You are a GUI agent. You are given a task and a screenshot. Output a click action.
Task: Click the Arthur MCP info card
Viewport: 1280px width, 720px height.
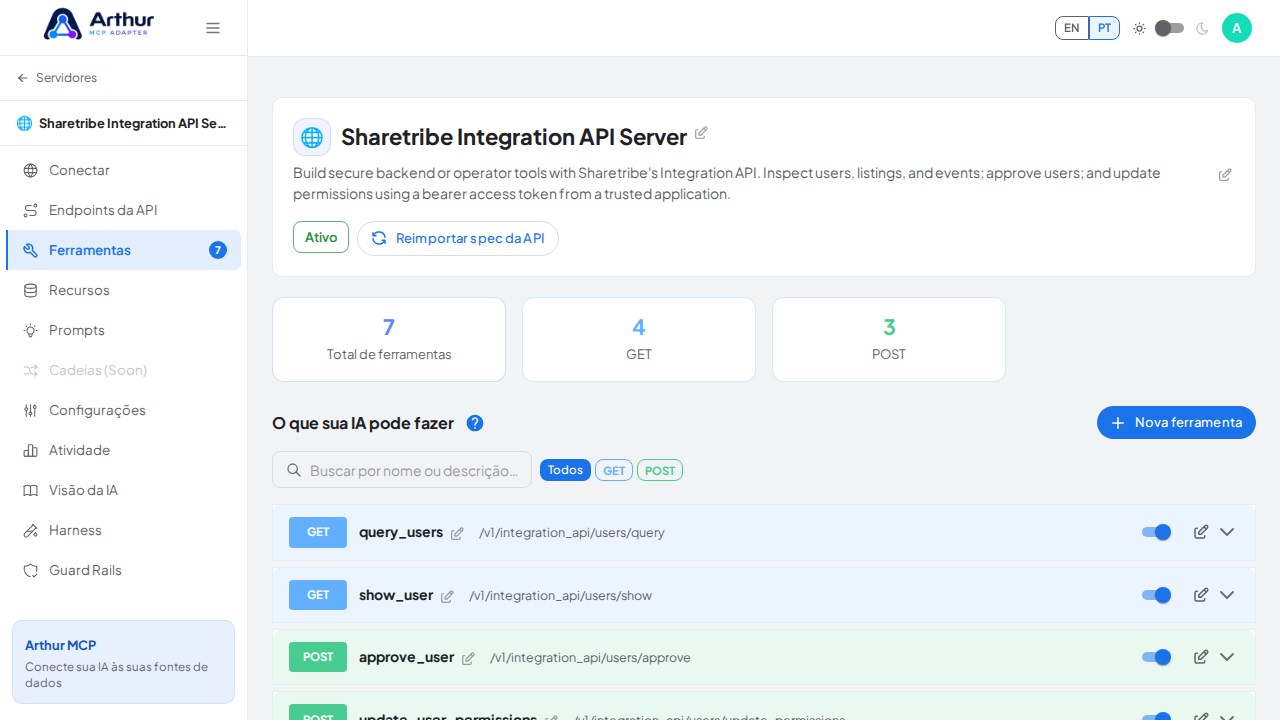(x=123, y=662)
